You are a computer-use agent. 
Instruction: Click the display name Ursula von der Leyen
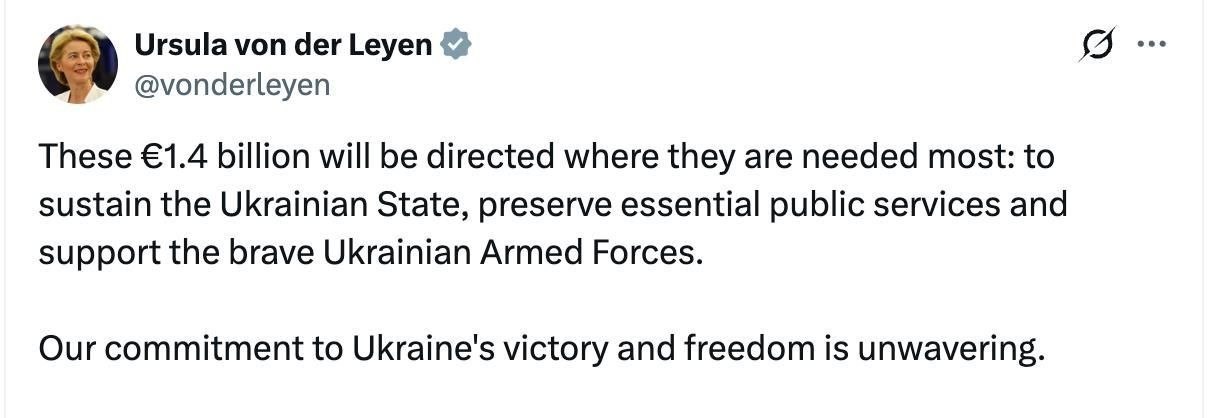283,45
